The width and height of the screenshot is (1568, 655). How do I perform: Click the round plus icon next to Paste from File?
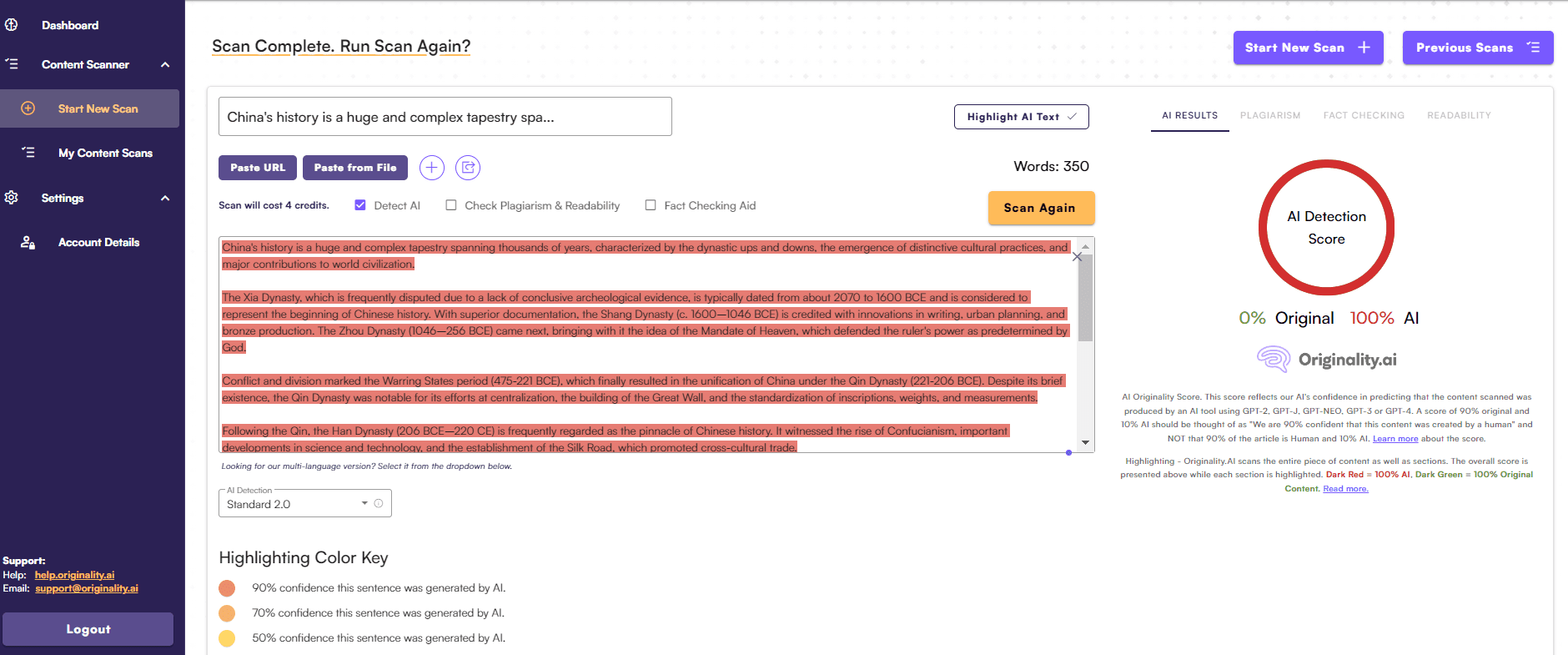(x=431, y=168)
